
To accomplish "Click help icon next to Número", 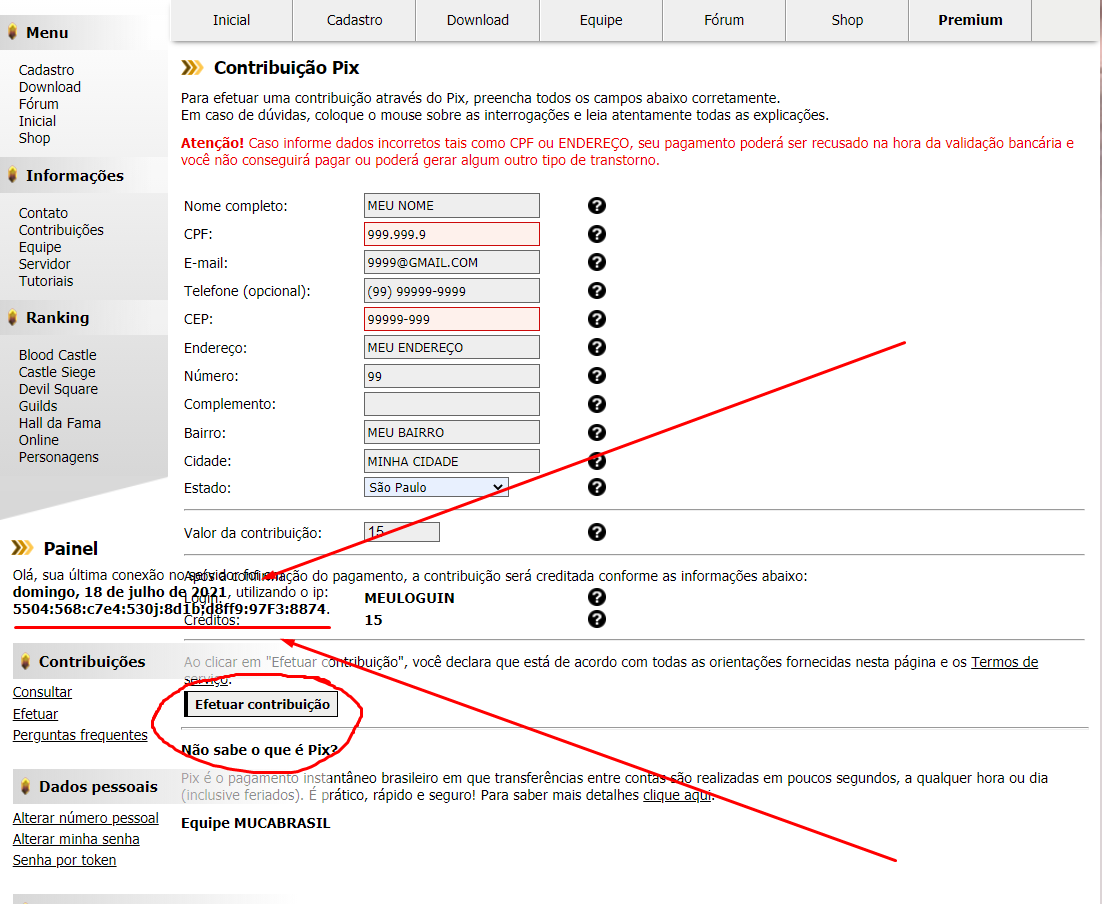I will tap(596, 376).
